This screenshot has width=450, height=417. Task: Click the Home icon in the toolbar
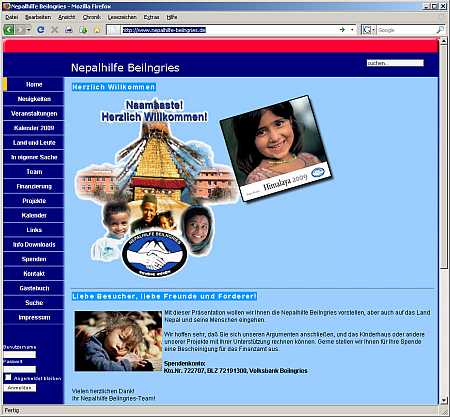tap(97, 30)
